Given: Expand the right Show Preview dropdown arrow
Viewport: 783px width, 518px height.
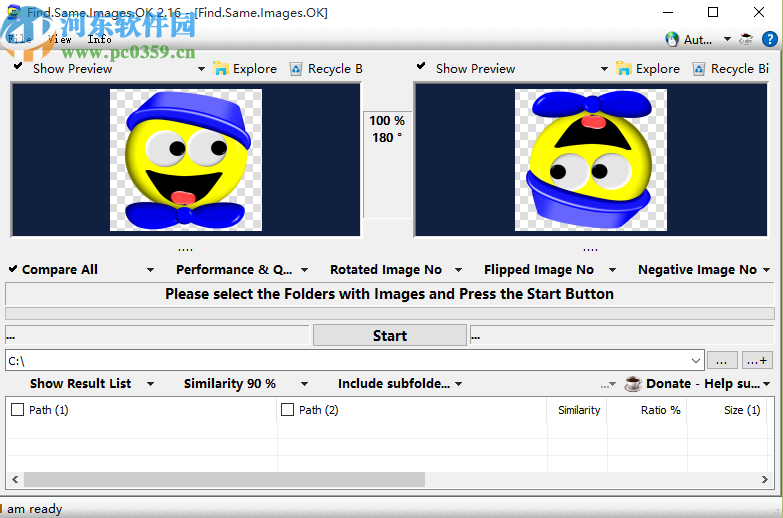Looking at the screenshot, I should click(604, 69).
